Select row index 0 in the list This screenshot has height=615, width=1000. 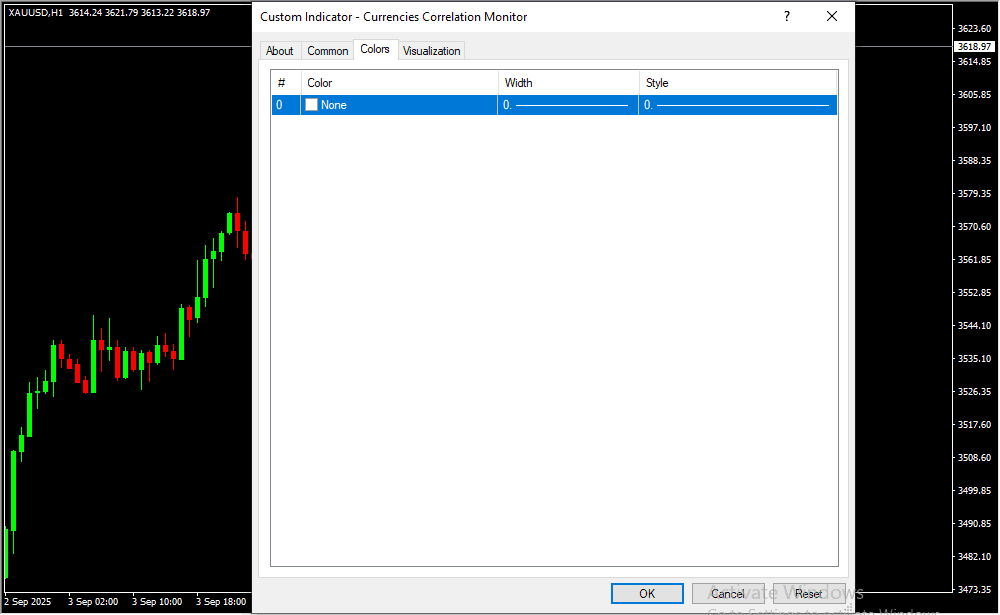(x=280, y=105)
